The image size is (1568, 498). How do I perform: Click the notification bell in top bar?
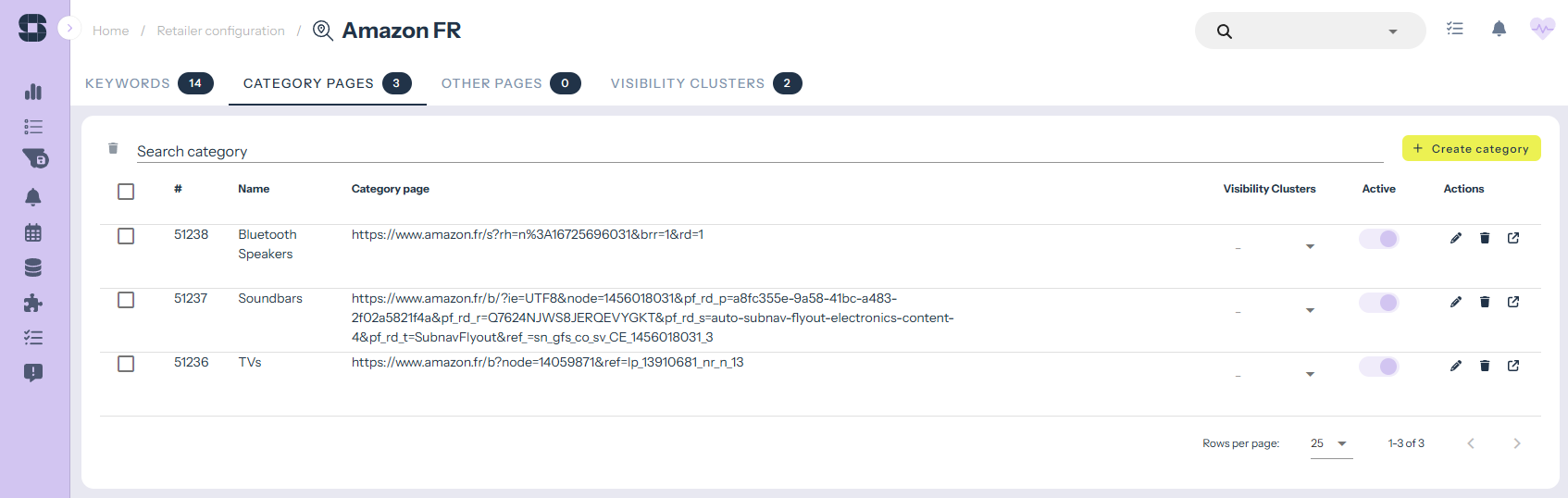[x=1499, y=30]
